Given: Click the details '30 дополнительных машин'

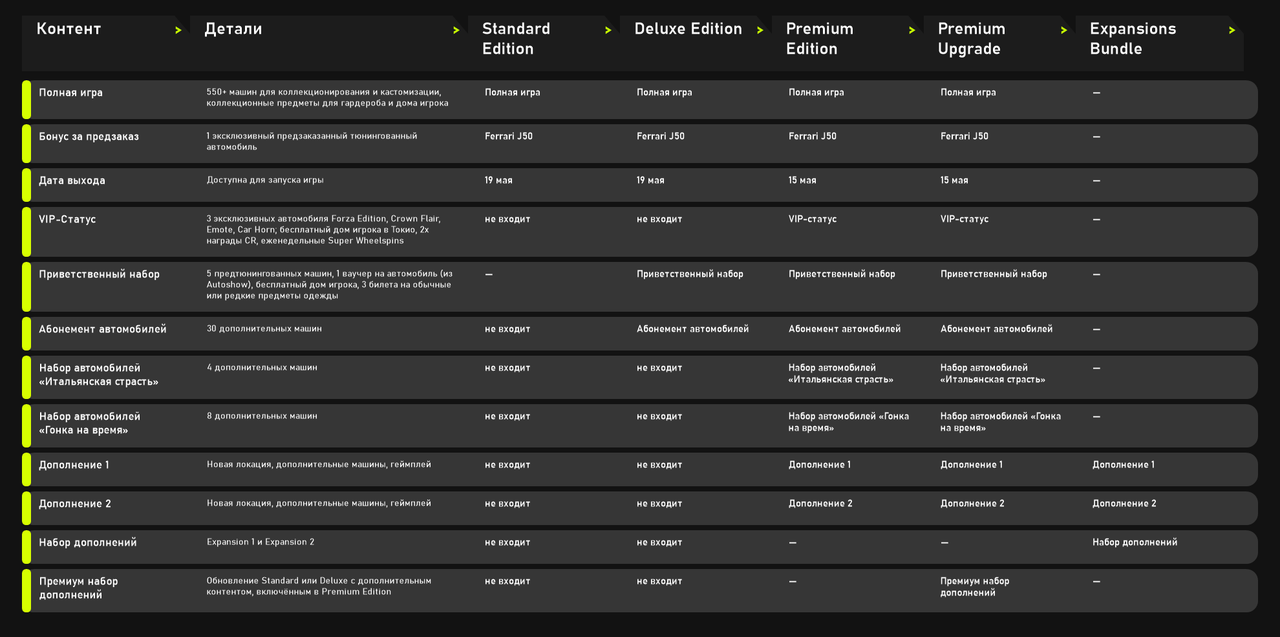Looking at the screenshot, I should coord(264,329).
